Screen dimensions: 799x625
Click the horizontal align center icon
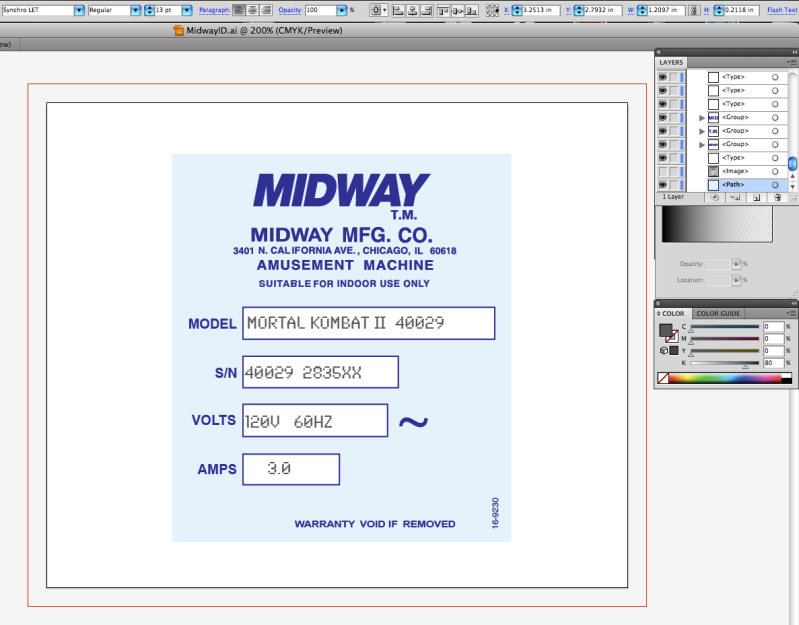(412, 10)
